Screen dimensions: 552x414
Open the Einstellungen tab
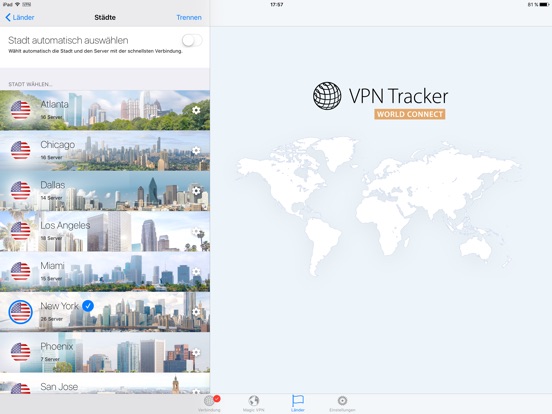pos(342,403)
